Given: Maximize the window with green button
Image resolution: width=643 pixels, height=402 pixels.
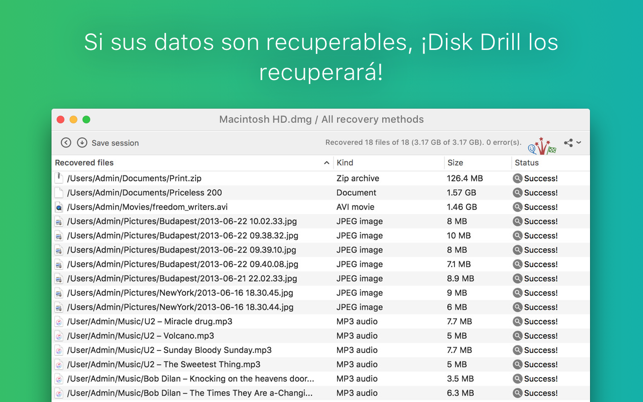Looking at the screenshot, I should click(x=86, y=119).
